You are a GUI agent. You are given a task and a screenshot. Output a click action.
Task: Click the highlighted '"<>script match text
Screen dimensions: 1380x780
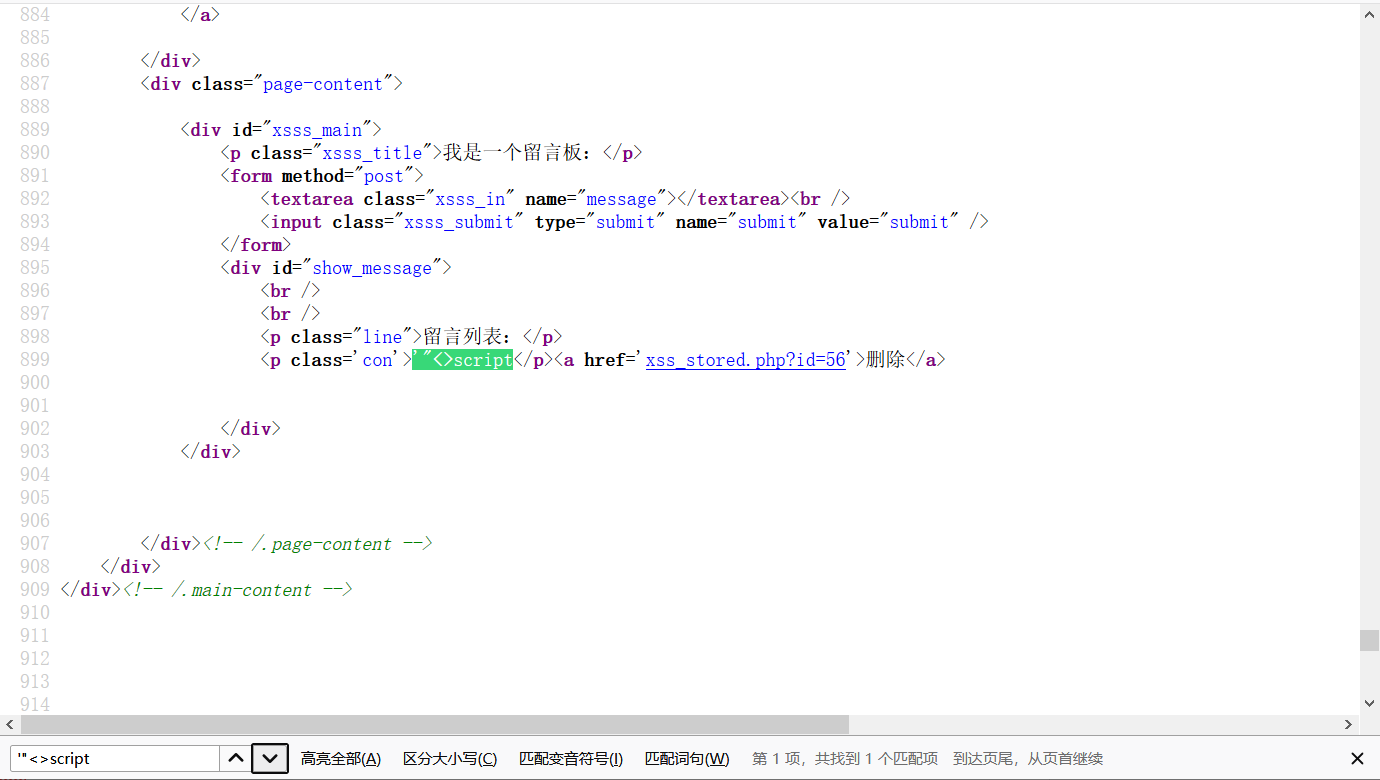(463, 360)
